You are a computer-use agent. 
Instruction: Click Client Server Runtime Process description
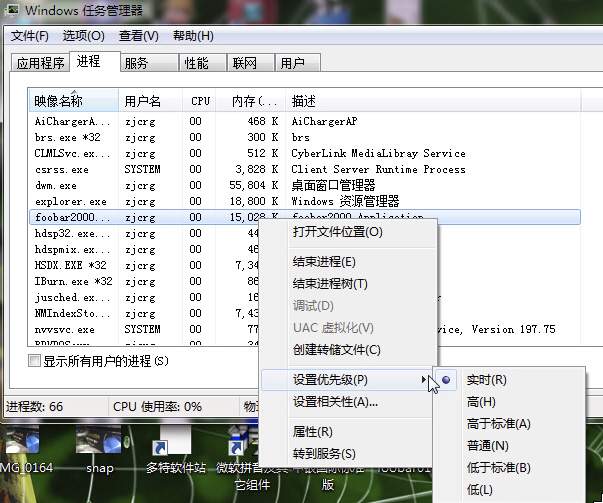pos(378,169)
